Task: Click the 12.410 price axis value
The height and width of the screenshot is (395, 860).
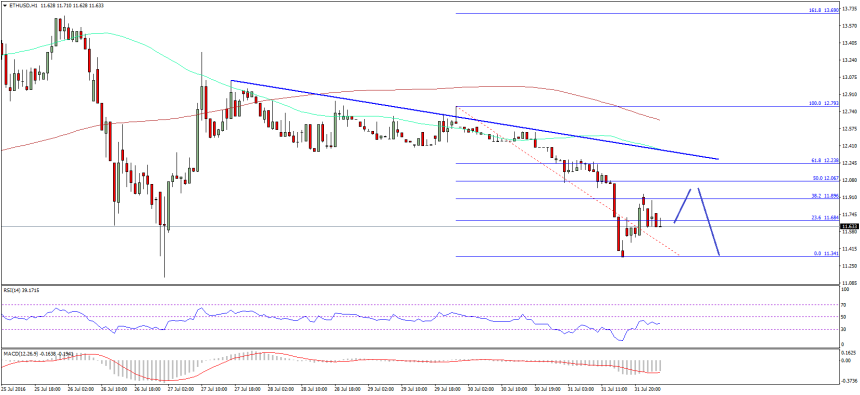Action: (851, 146)
